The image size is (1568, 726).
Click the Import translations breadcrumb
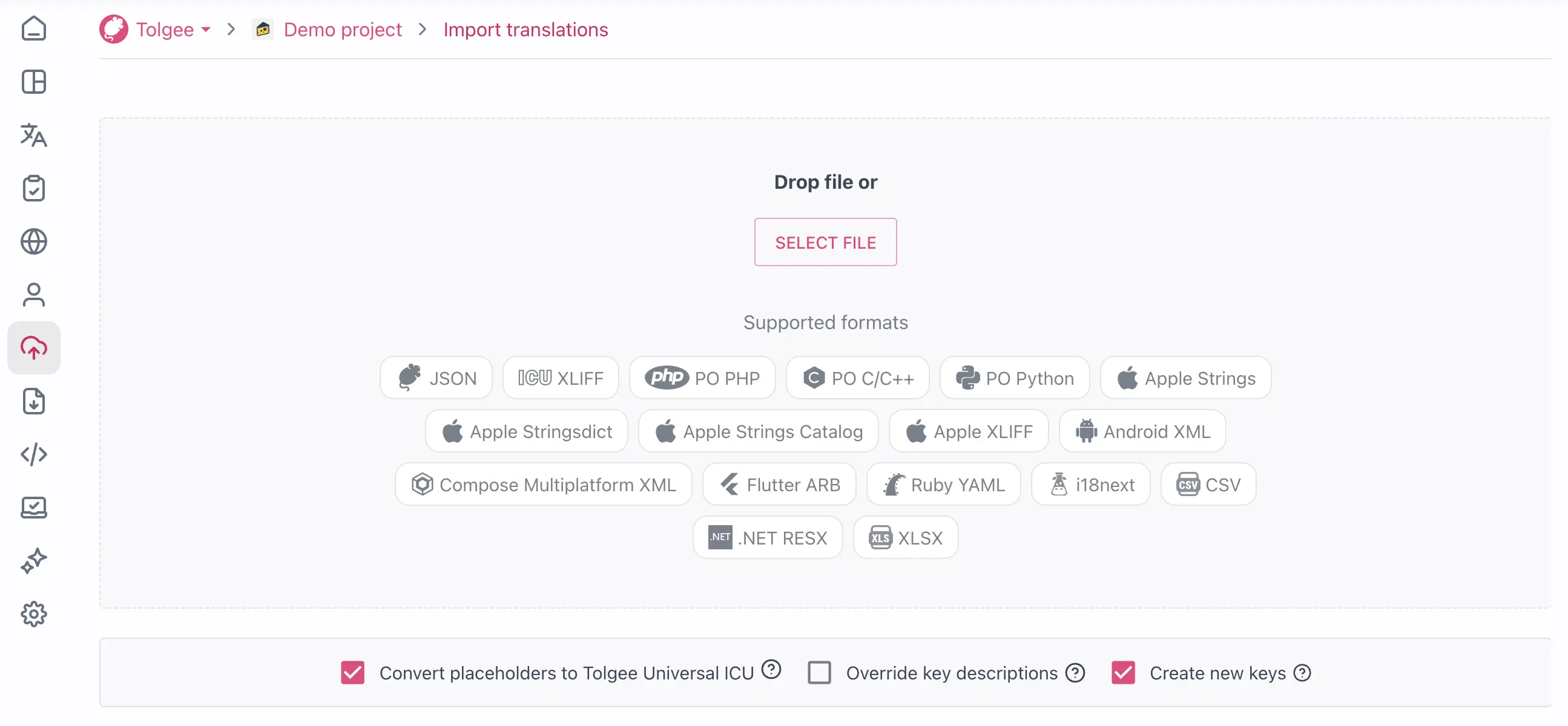(x=525, y=29)
